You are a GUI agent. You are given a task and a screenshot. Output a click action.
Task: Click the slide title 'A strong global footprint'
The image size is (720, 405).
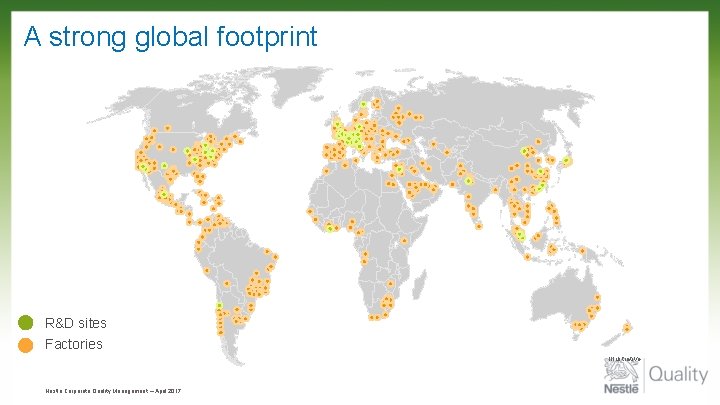[x=170, y=37]
